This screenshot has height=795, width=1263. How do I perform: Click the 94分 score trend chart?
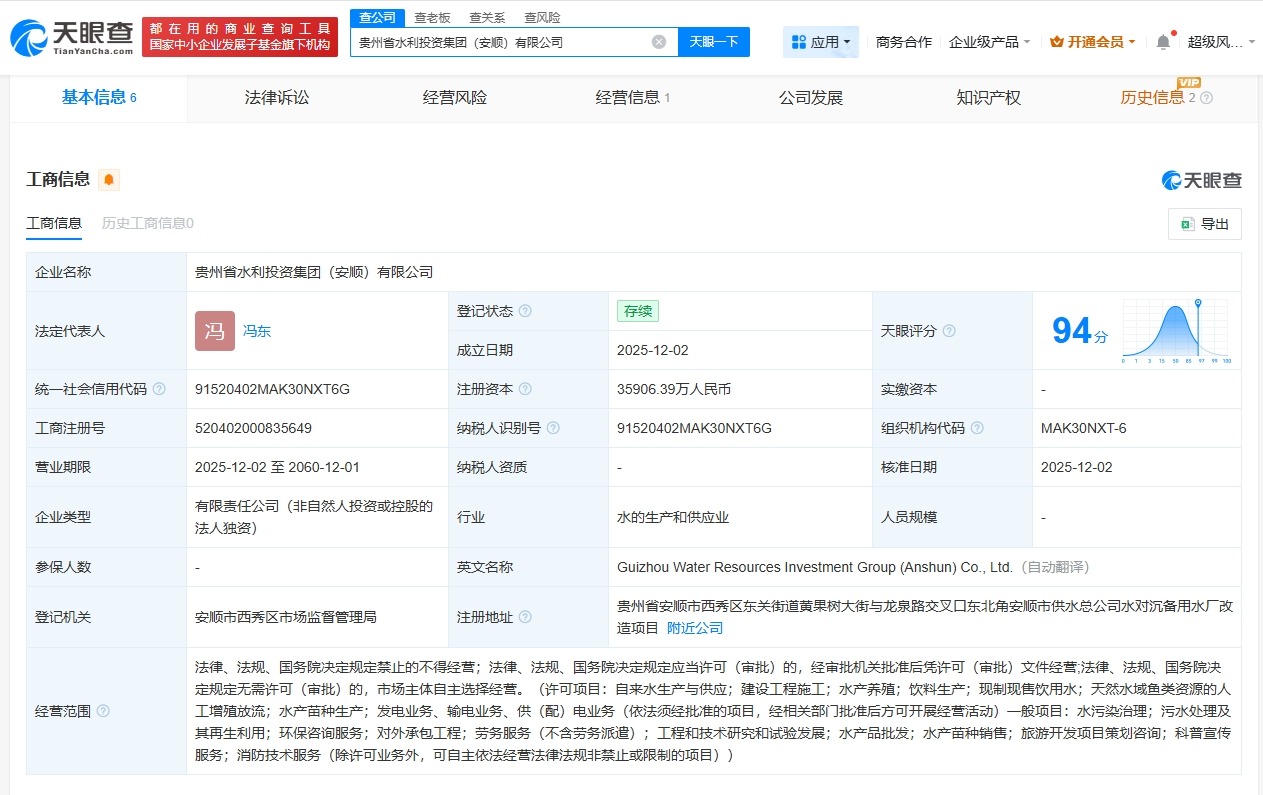coord(1178,331)
